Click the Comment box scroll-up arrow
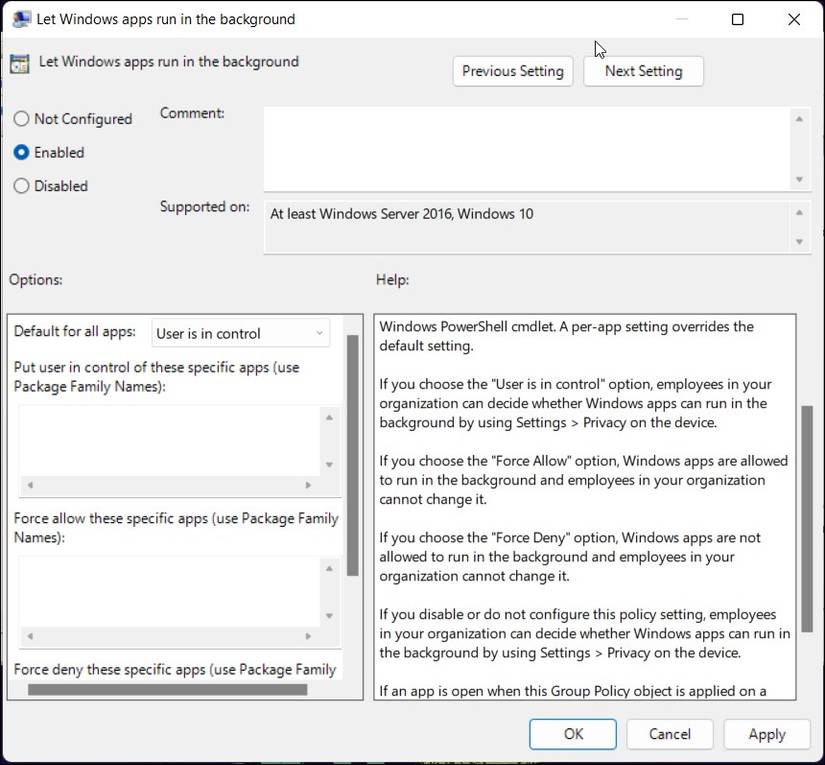 pyautogui.click(x=799, y=117)
